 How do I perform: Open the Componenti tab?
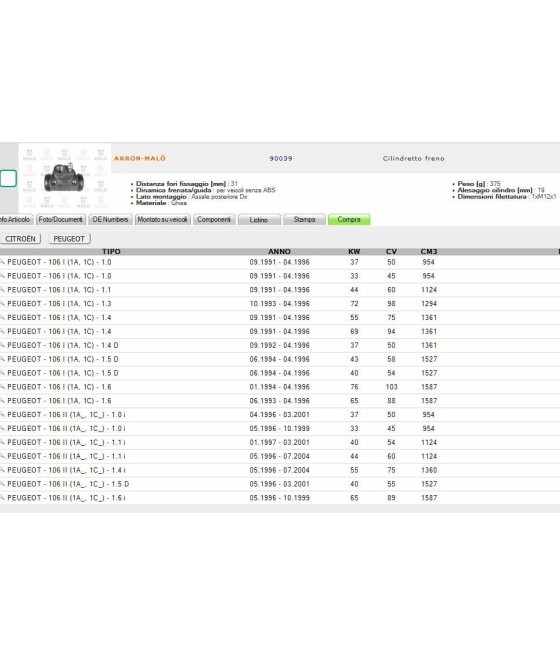[x=214, y=219]
